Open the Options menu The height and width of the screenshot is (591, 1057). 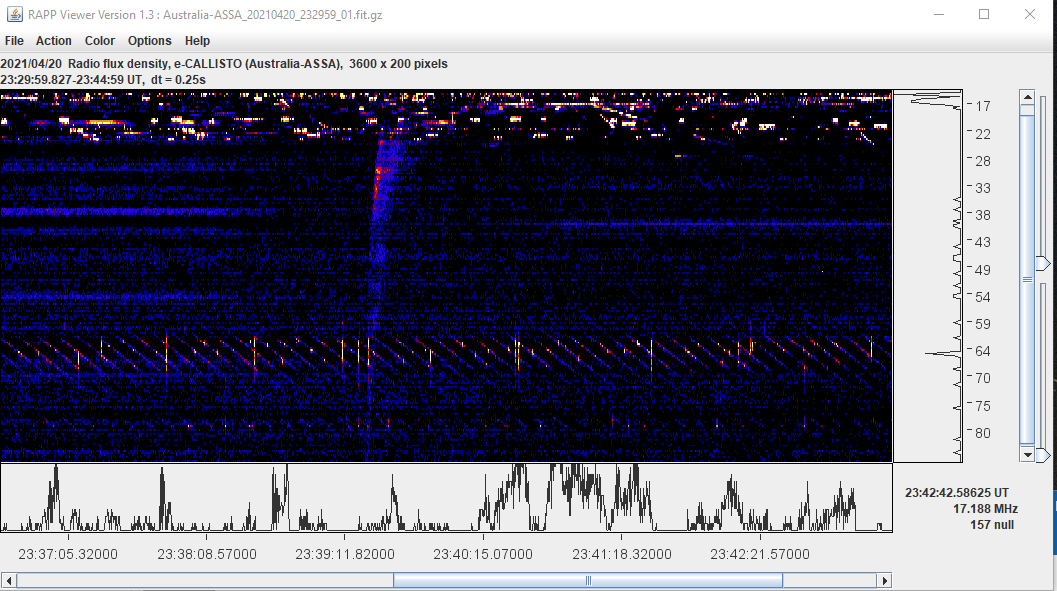[149, 41]
